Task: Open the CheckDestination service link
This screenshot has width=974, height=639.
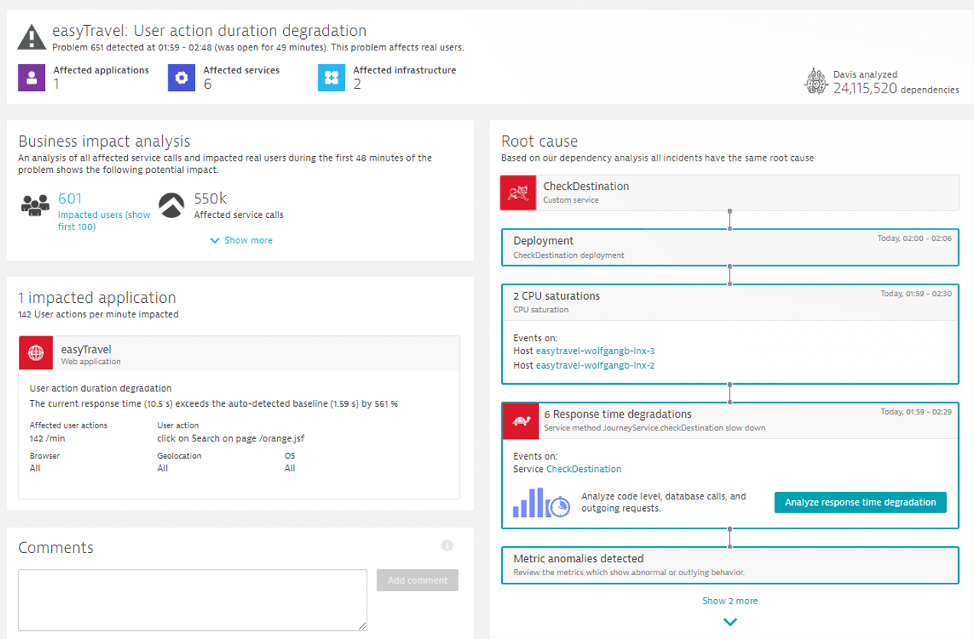Action: [x=586, y=467]
